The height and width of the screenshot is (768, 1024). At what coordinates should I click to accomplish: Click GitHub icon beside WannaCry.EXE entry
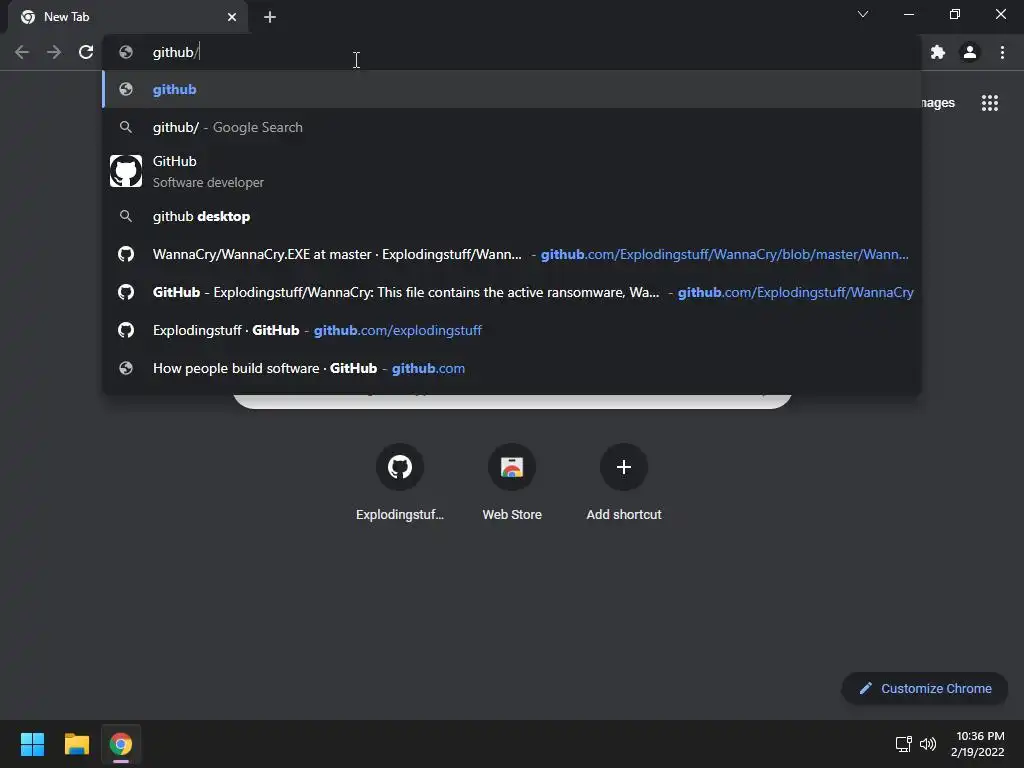126,254
